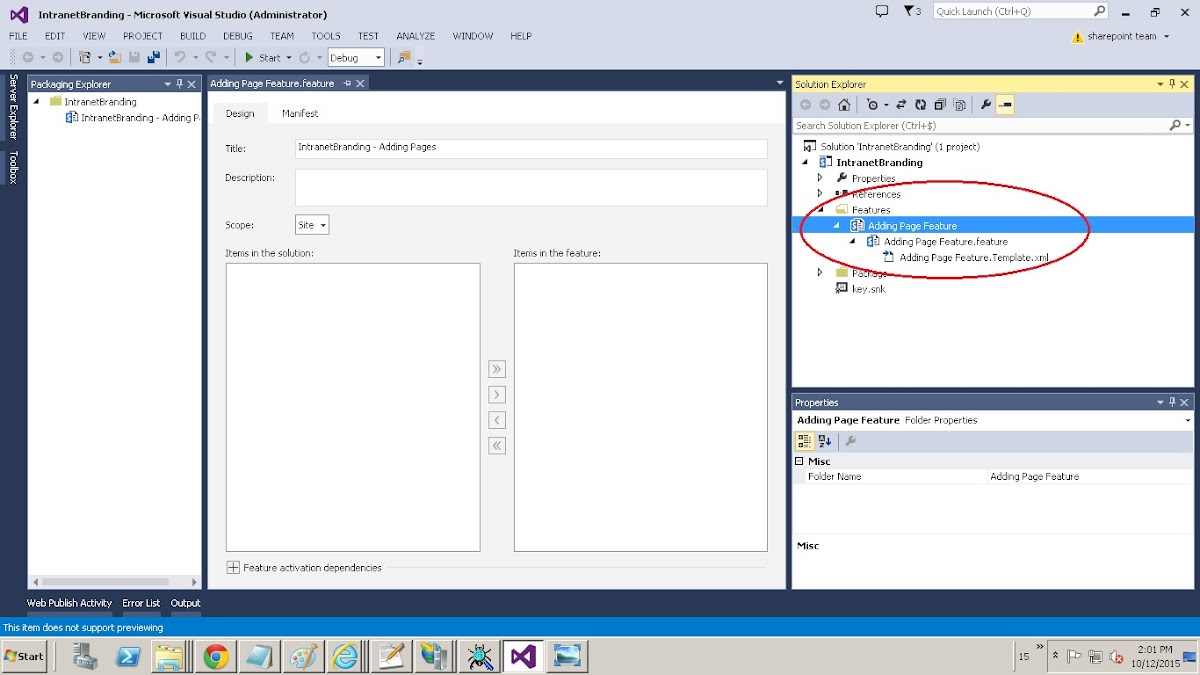
Task: Click the Navigate Backward toolbar arrow
Action: coord(28,58)
